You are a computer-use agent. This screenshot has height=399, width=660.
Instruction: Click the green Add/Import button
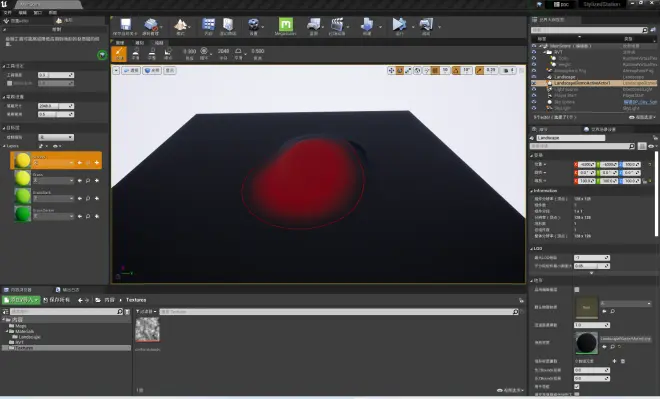pyautogui.click(x=21, y=300)
